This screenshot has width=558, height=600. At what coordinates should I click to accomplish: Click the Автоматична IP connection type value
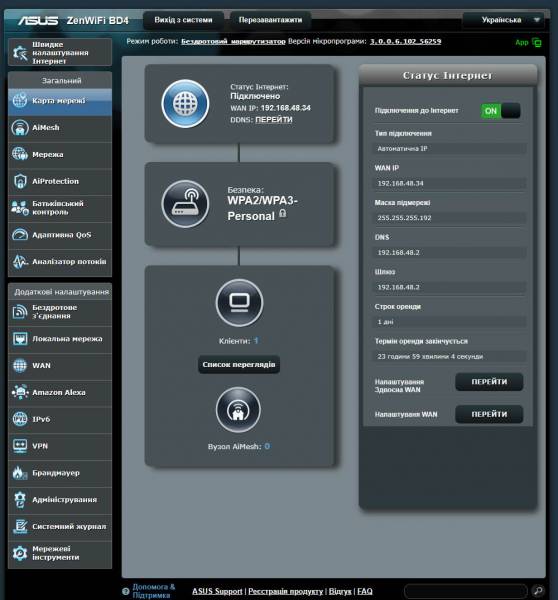(x=449, y=148)
